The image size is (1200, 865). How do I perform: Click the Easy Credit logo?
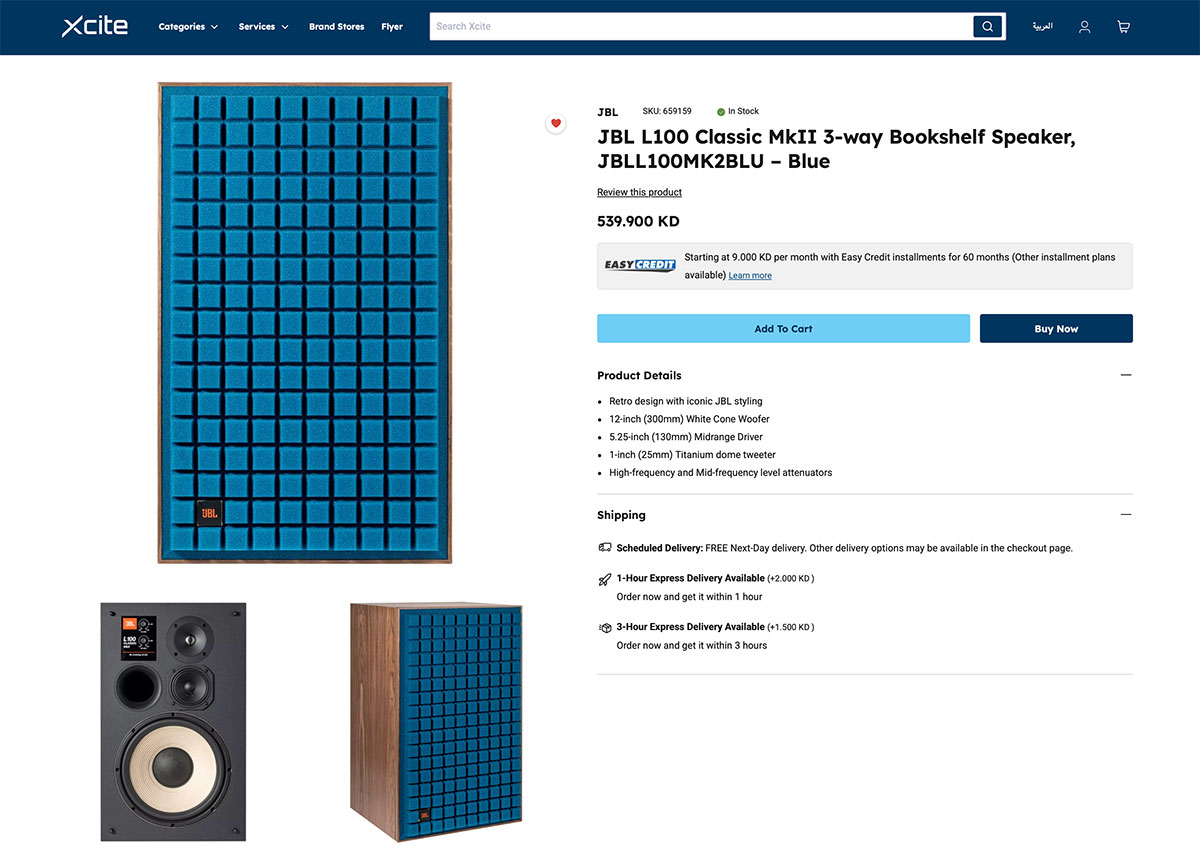tap(640, 265)
